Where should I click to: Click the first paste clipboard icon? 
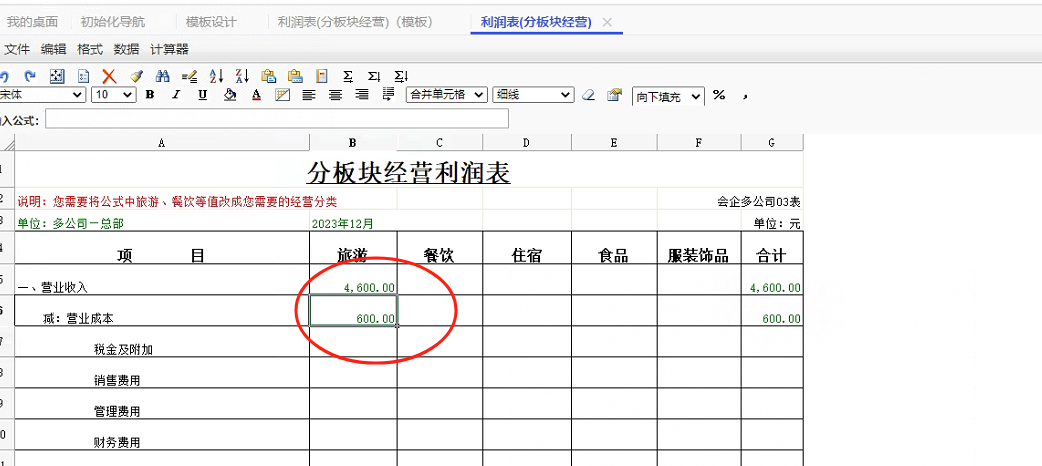[x=268, y=76]
